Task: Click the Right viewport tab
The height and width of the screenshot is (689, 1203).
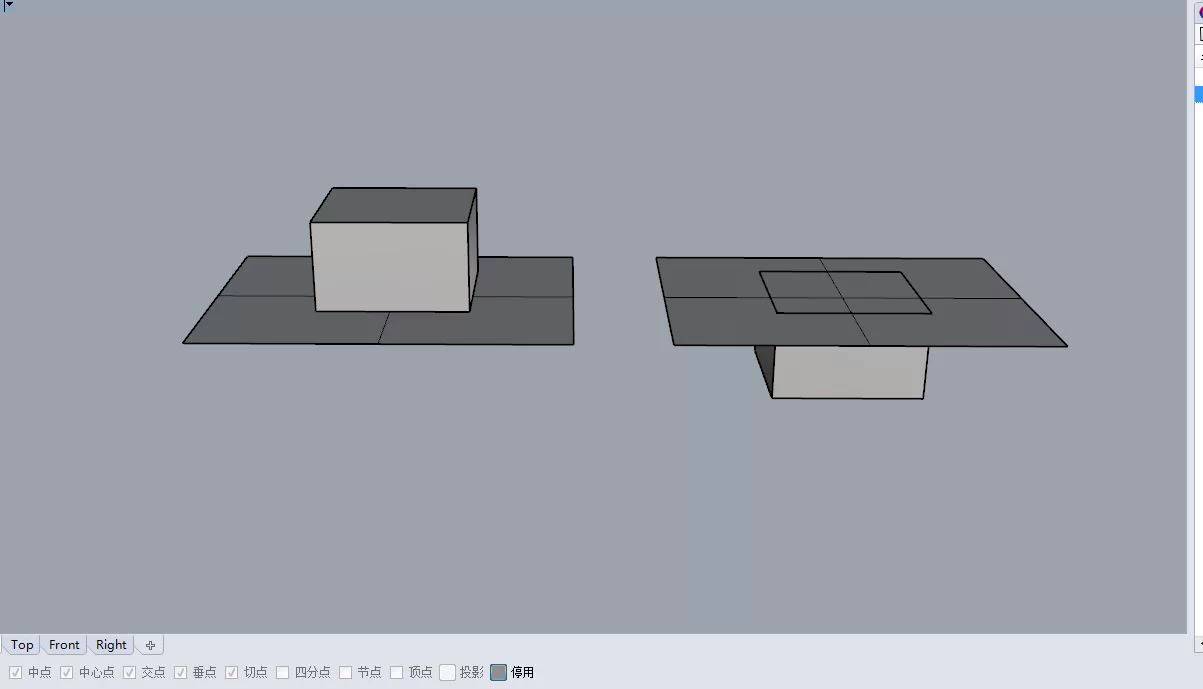Action: 110,644
